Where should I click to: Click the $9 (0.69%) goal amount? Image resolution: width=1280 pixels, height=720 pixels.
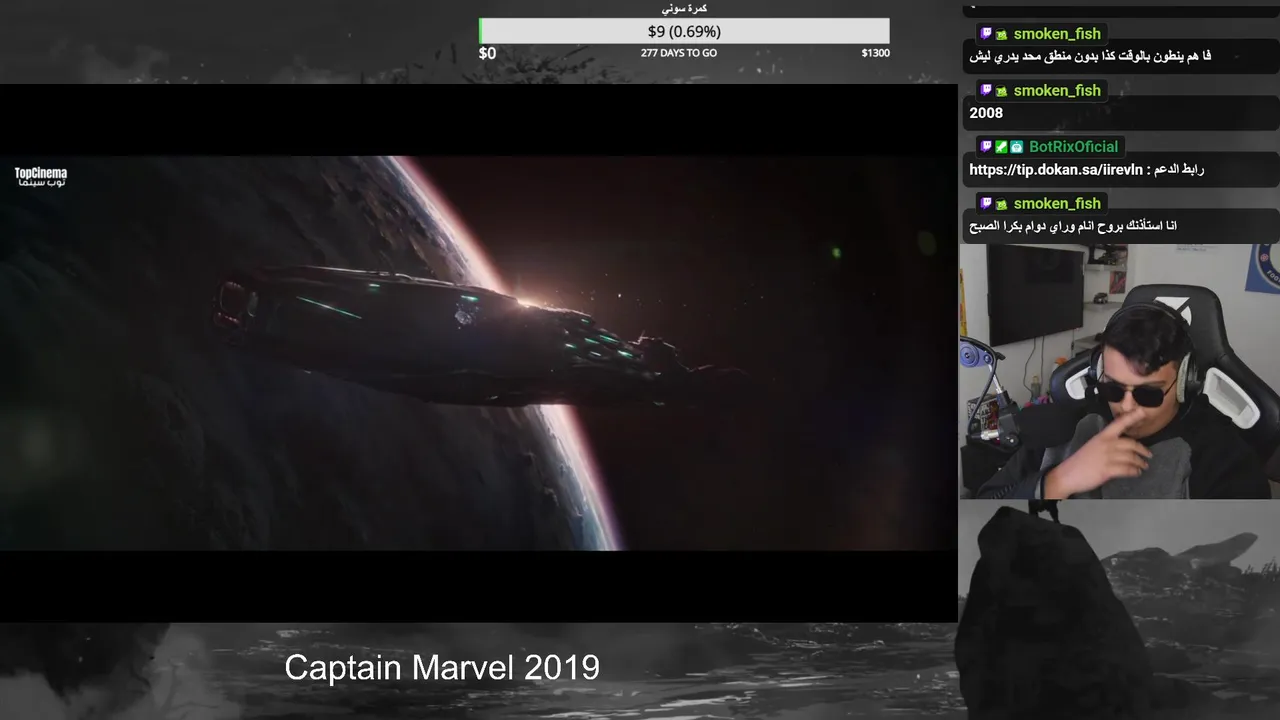click(684, 31)
